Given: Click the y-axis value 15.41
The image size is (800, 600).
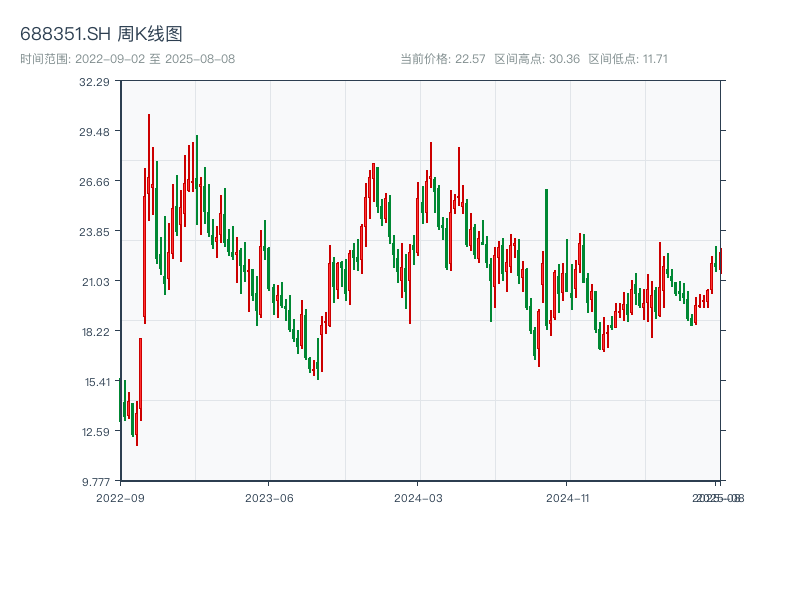Looking at the screenshot, I should point(97,382).
